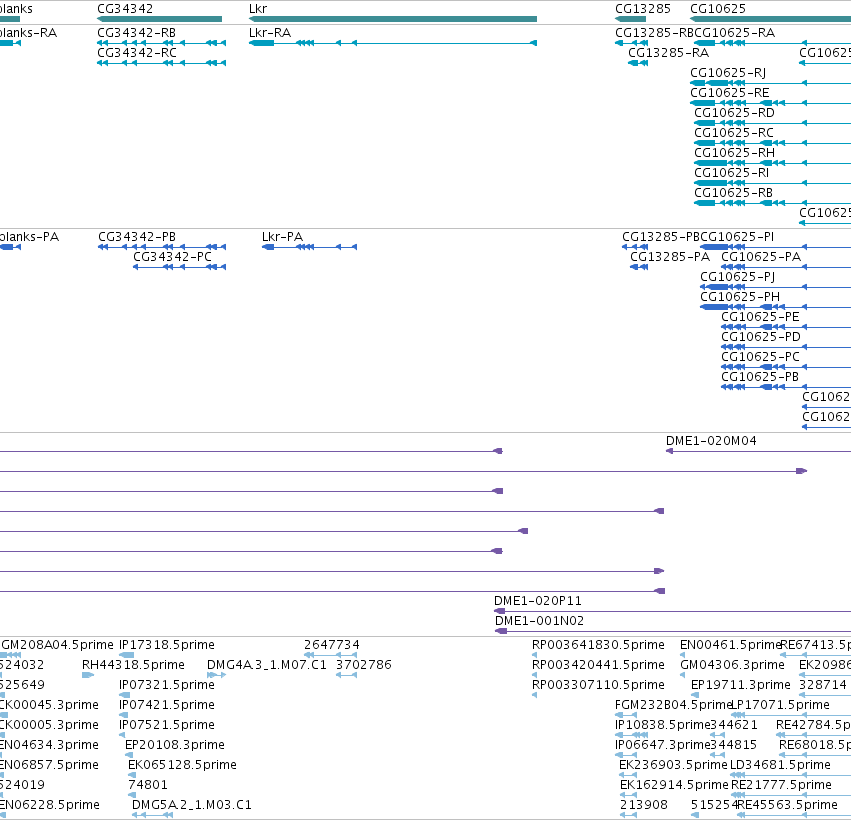Screen dimensions: 851x820
Task: Select EST EK236903.5prime
Action: [x=673, y=765]
